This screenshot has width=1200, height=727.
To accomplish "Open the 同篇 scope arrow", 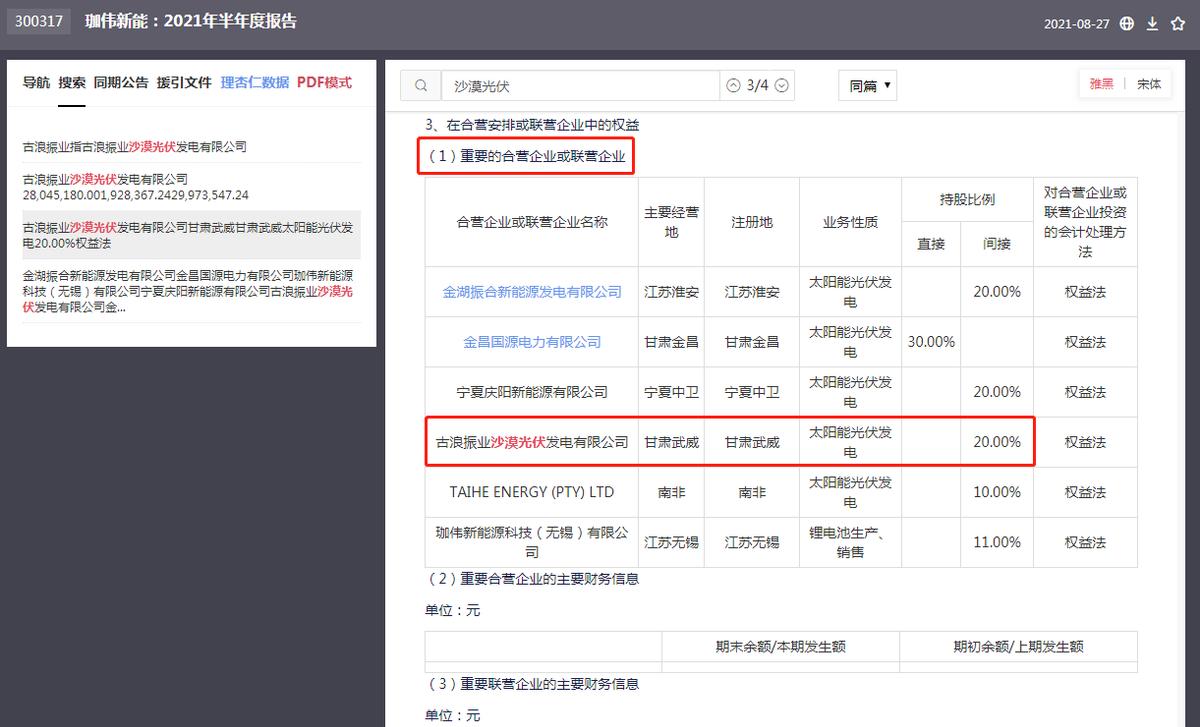I will click(885, 85).
